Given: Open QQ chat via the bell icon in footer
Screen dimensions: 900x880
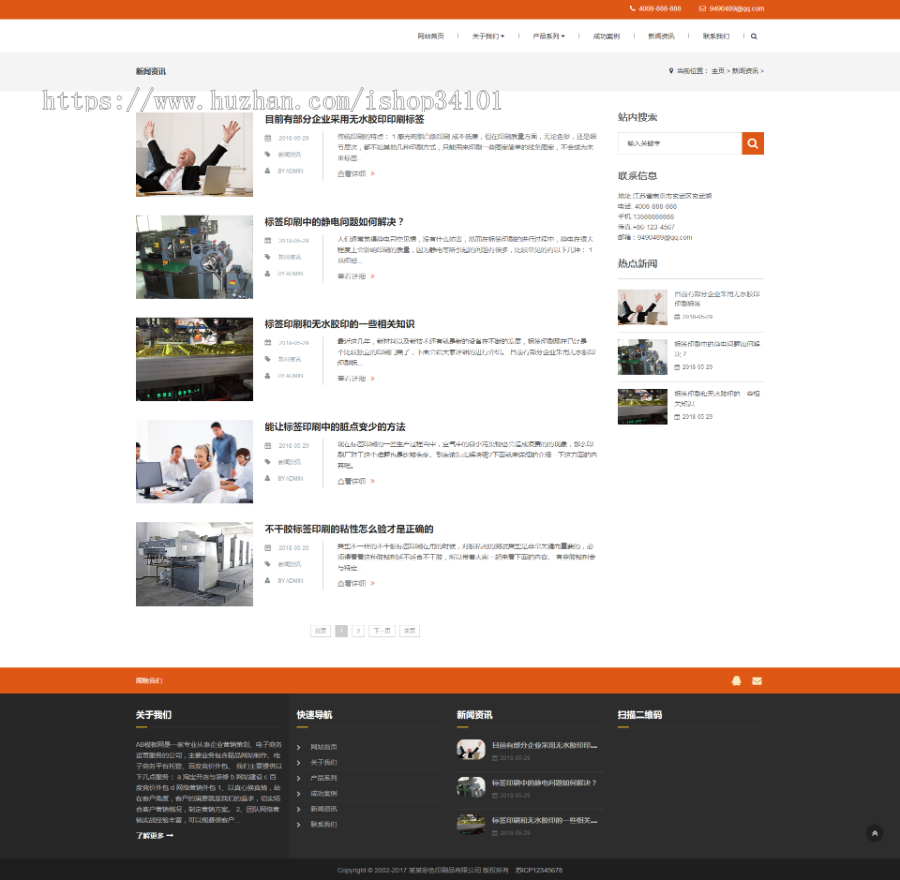Looking at the screenshot, I should (737, 680).
